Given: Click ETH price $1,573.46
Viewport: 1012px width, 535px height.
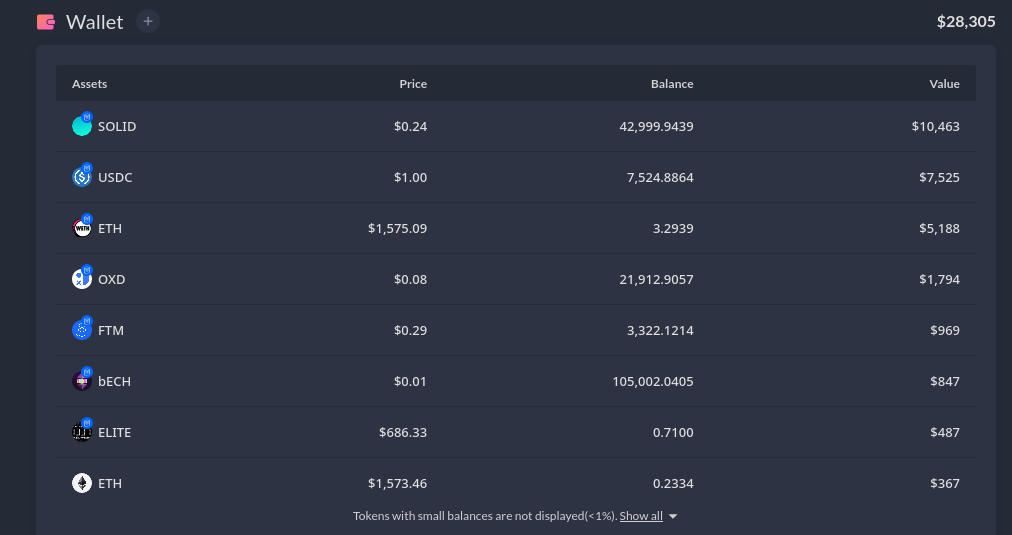Looking at the screenshot, I should pos(398,483).
